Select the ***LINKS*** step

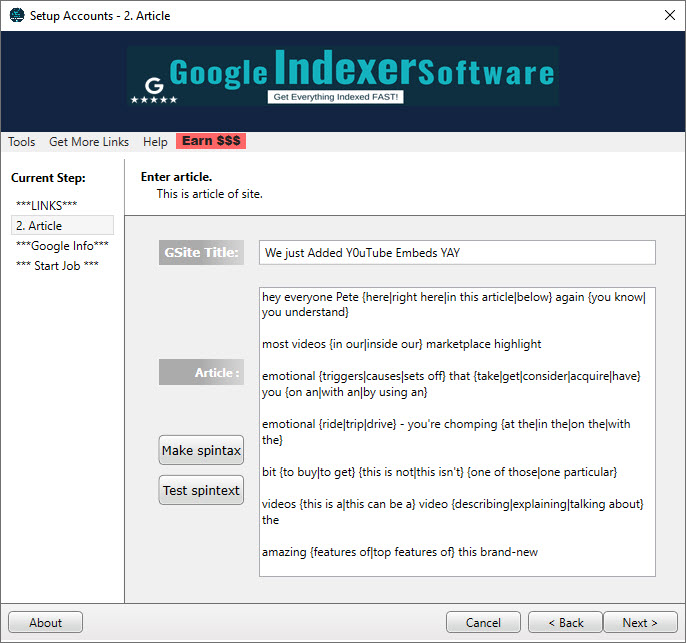(46, 205)
